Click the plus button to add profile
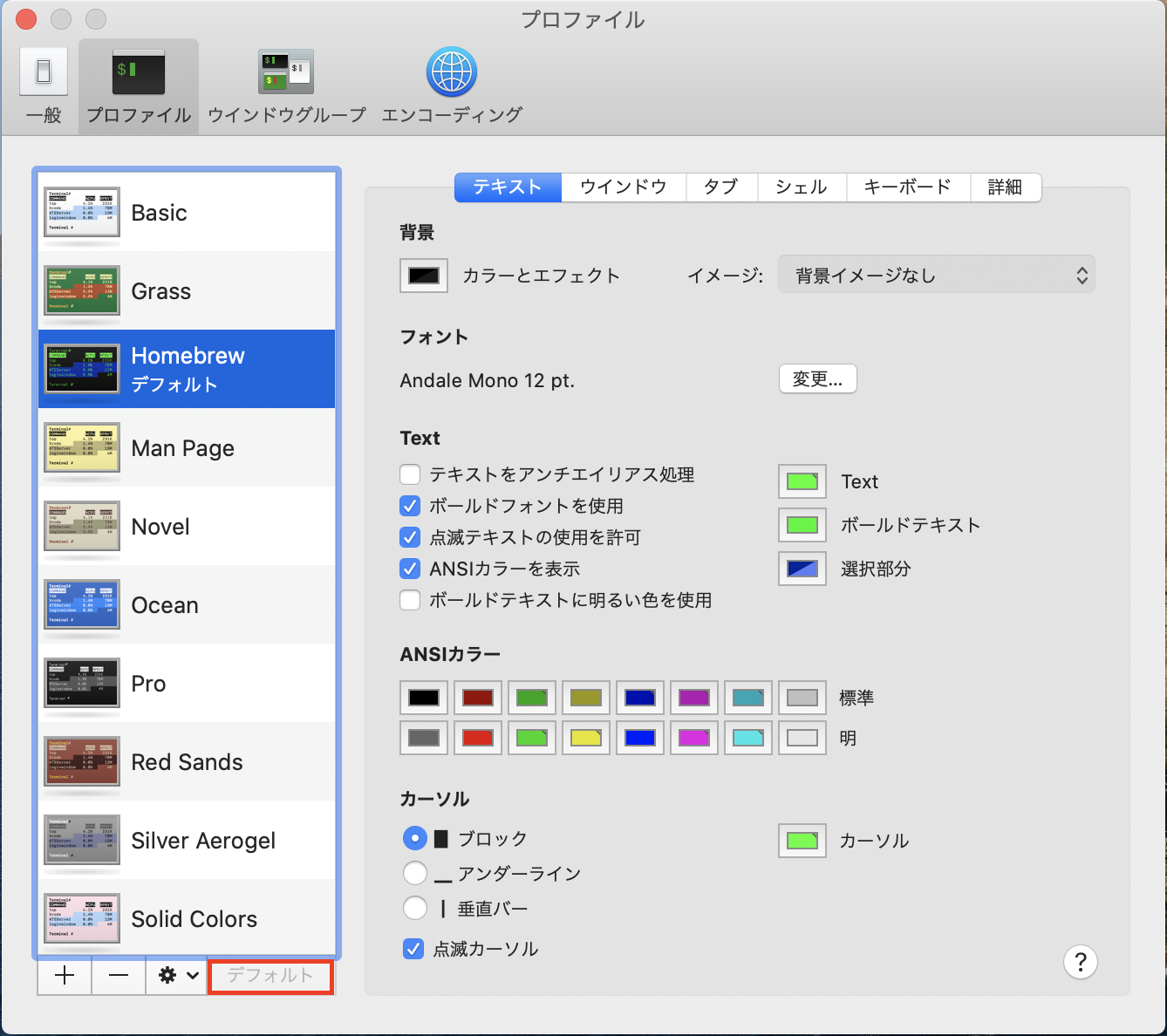The image size is (1167, 1036). pos(65,976)
